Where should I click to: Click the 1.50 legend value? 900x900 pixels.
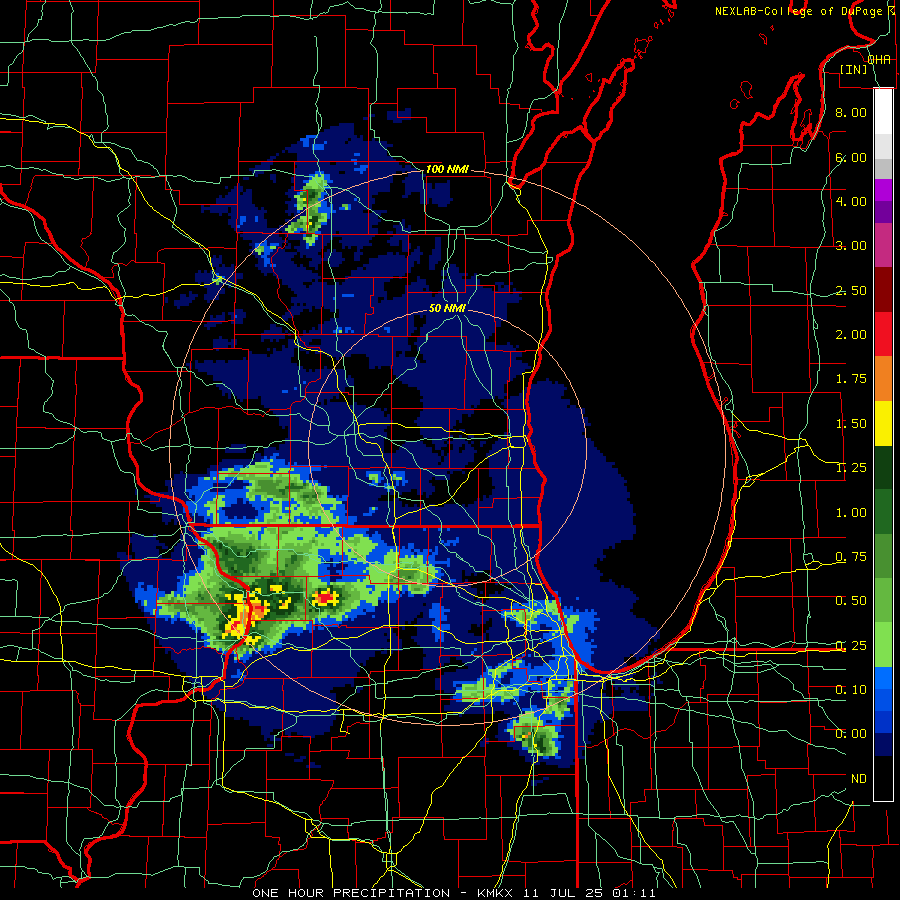(x=851, y=424)
